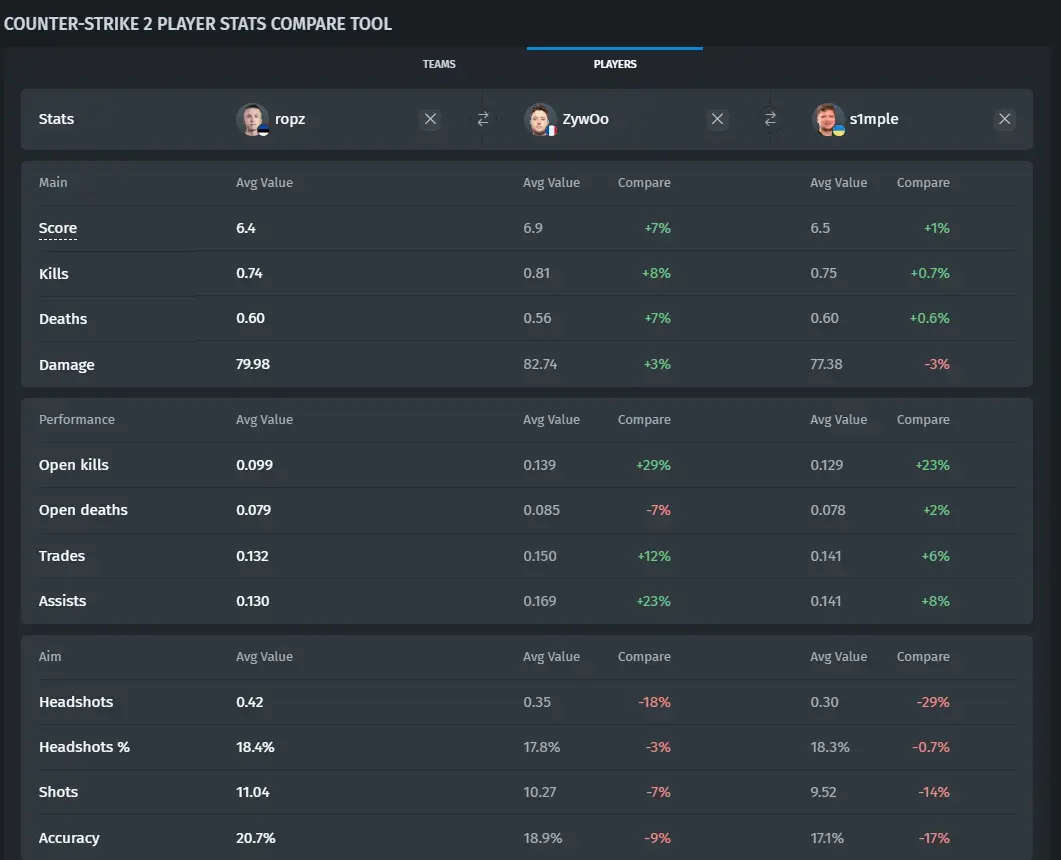Viewport: 1061px width, 860px height.
Task: Click the underlined Score stat label
Action: [58, 228]
